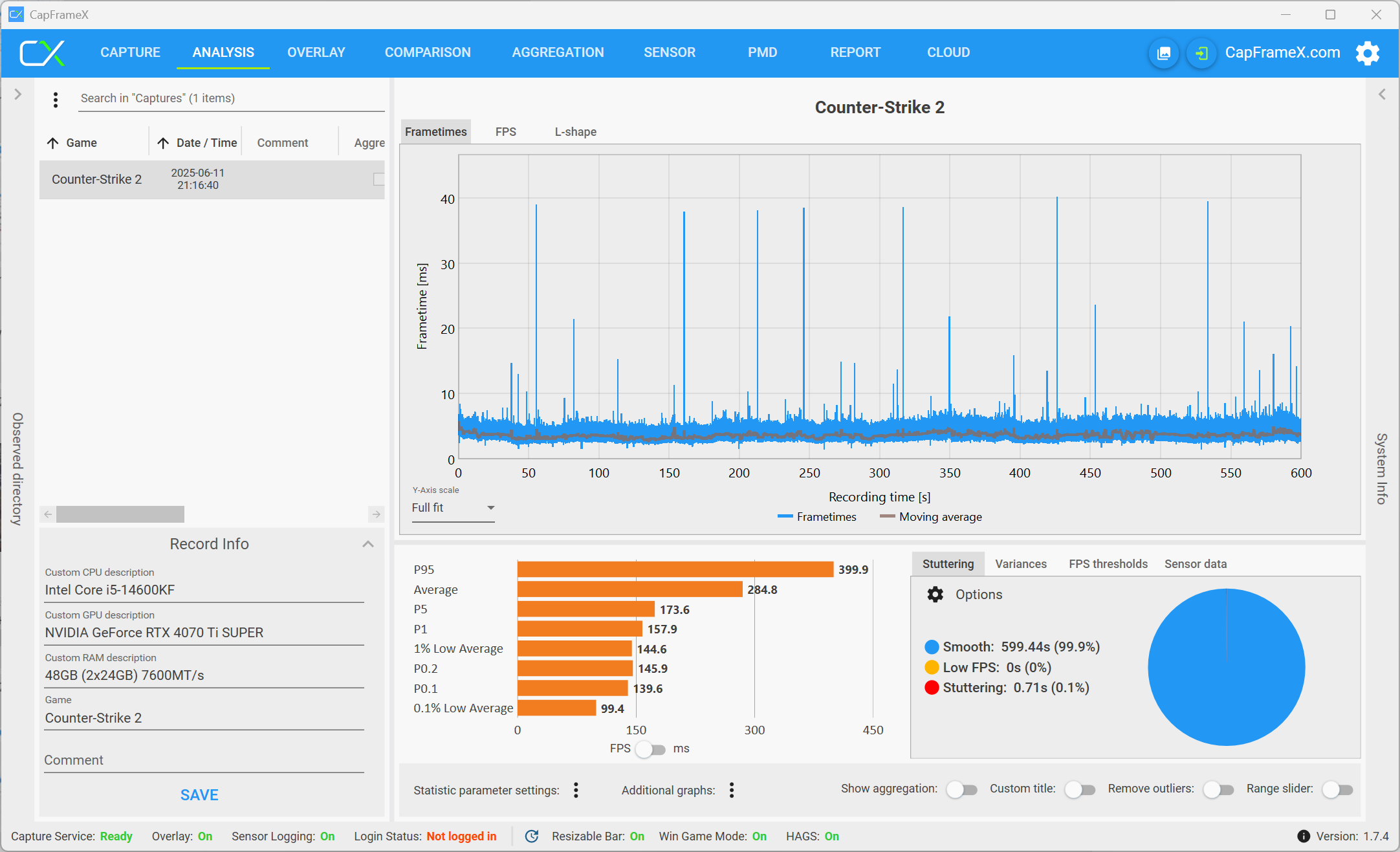This screenshot has width=1400, height=852.
Task: Open the screenshot gallery icon
Action: [x=1164, y=53]
